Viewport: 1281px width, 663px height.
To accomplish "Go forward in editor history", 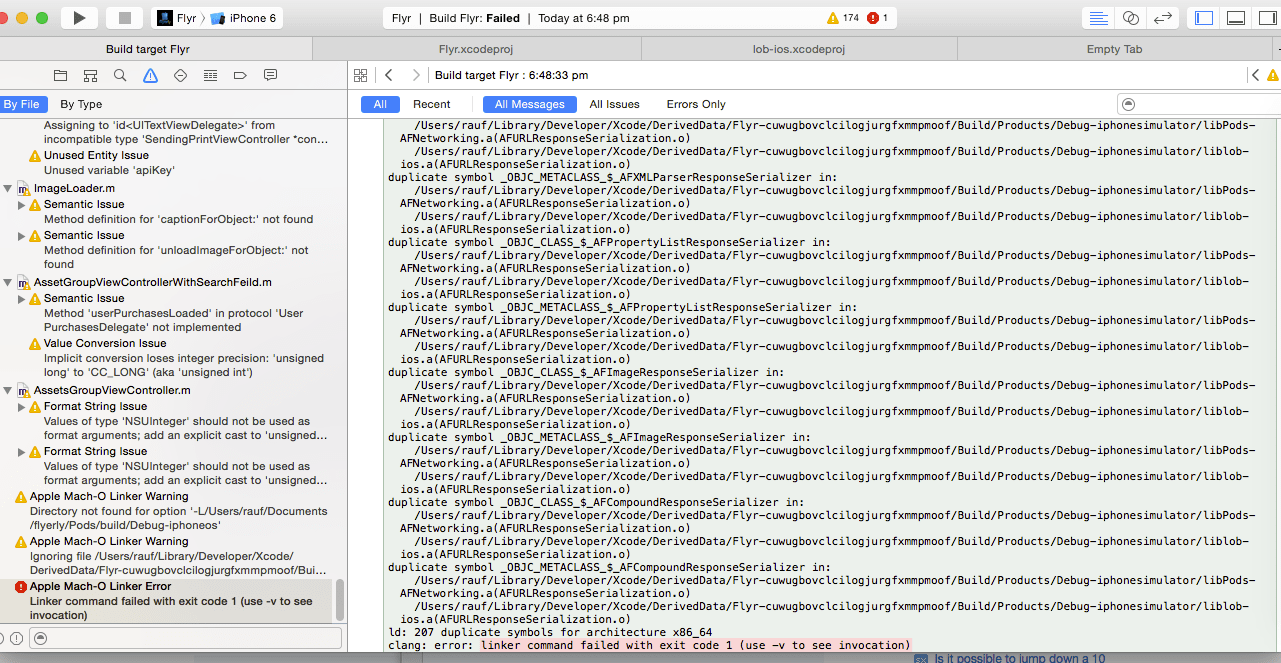I will [x=416, y=75].
